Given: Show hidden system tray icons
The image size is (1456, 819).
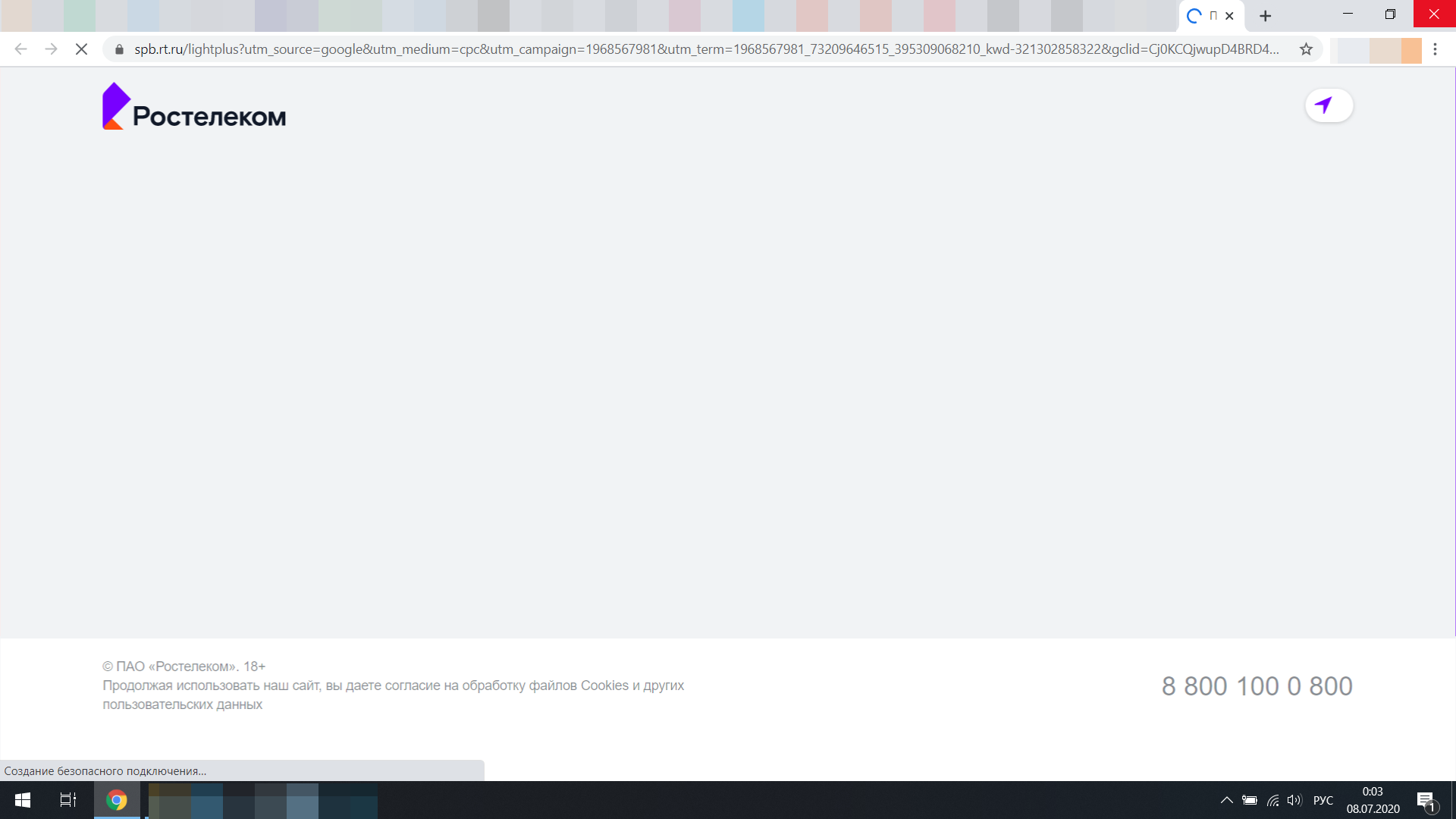Looking at the screenshot, I should tap(1226, 800).
